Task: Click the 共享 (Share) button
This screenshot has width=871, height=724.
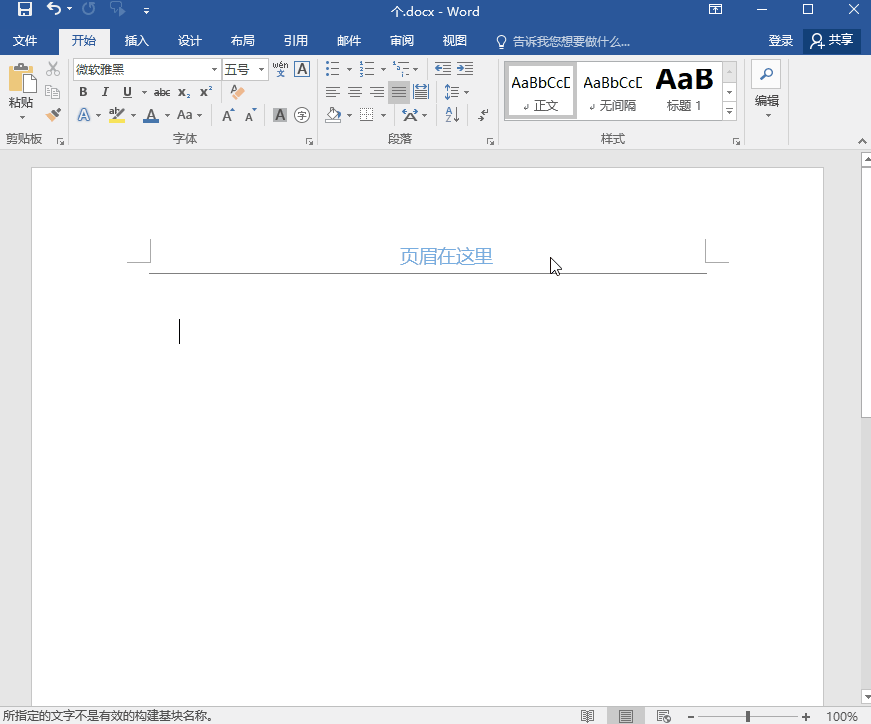Action: [x=832, y=41]
